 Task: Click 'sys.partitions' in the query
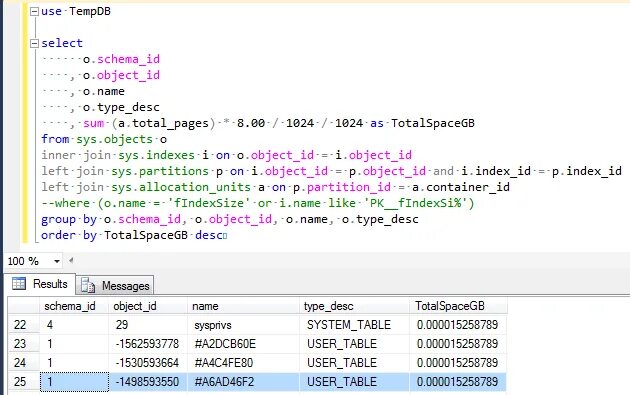160,172
